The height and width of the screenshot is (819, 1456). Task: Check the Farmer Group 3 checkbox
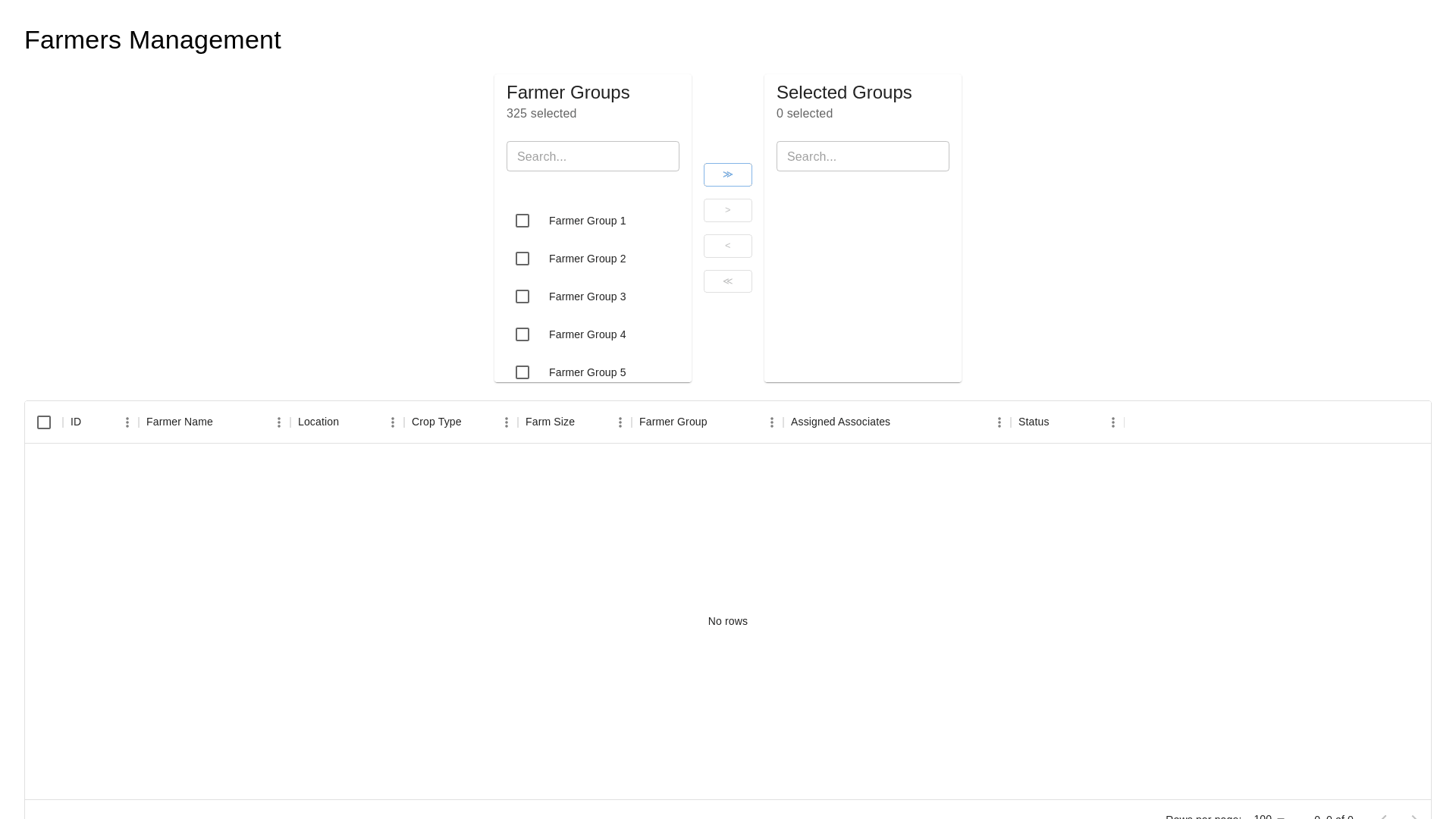[522, 297]
